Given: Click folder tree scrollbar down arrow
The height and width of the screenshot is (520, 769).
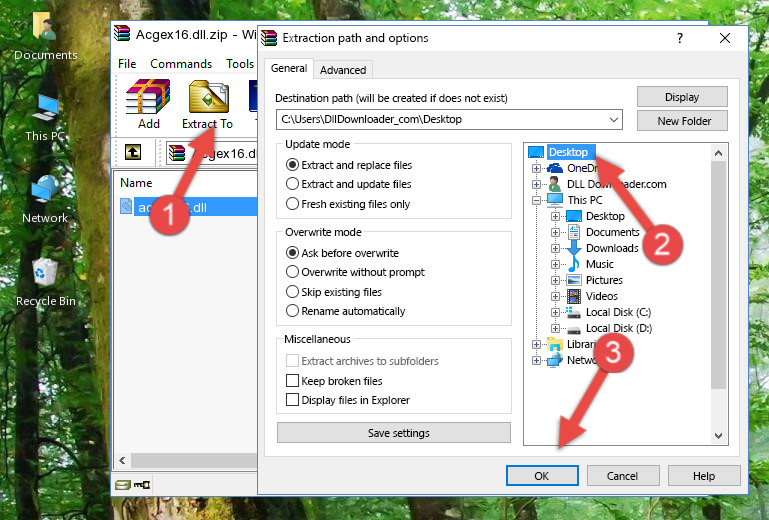Looking at the screenshot, I should [x=718, y=436].
